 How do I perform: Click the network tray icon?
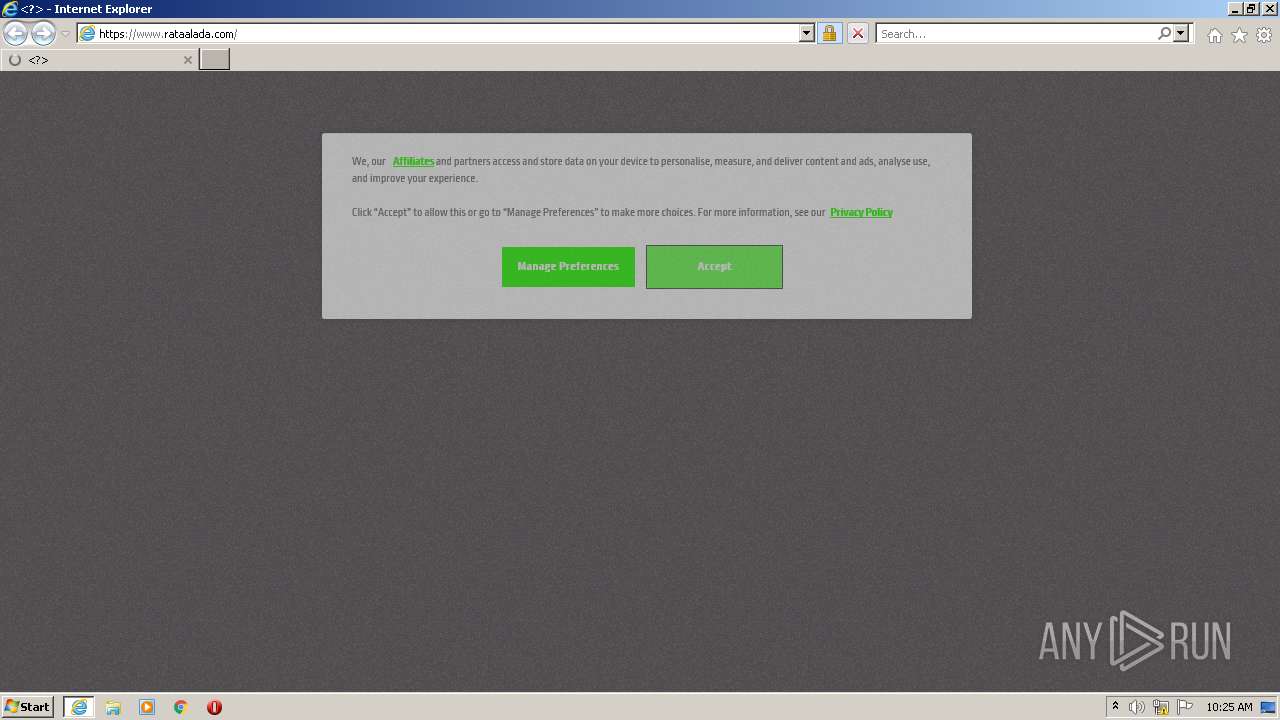pos(1161,707)
